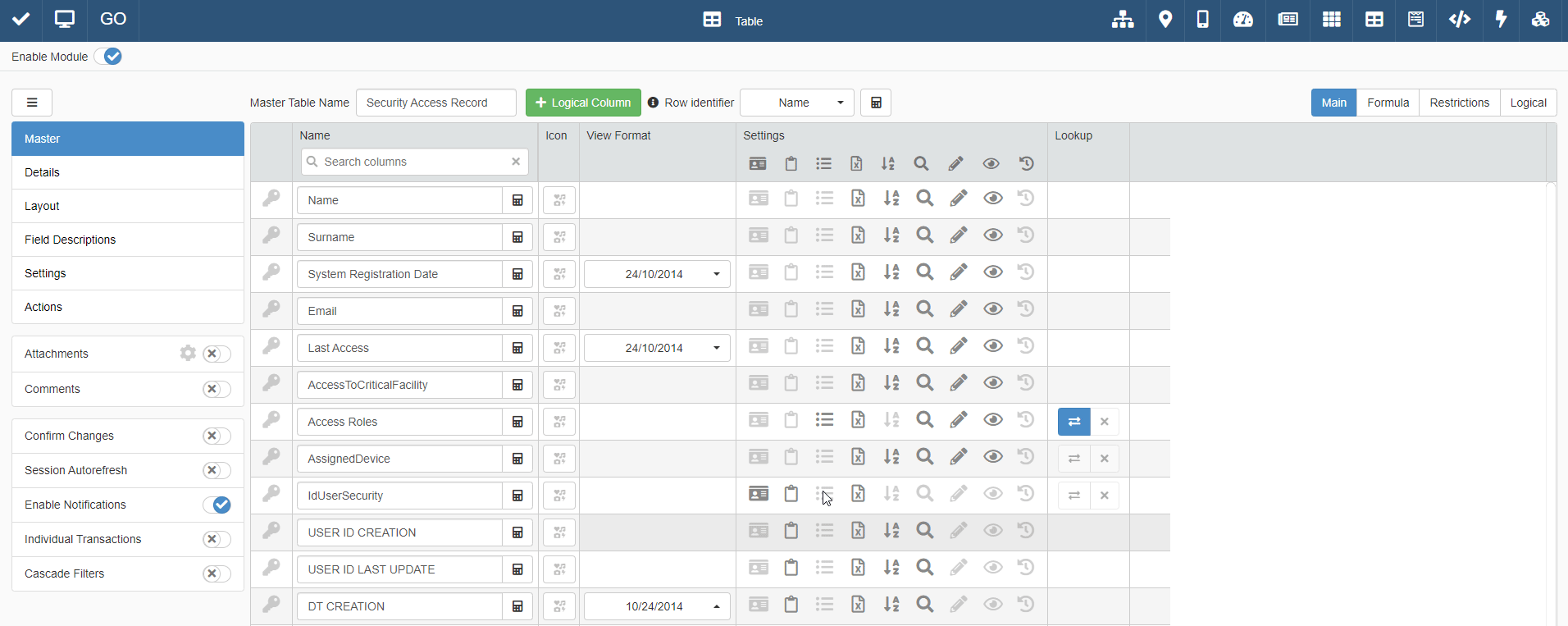1568x626 pixels.
Task: Open Attachments gear settings
Action: tap(188, 353)
